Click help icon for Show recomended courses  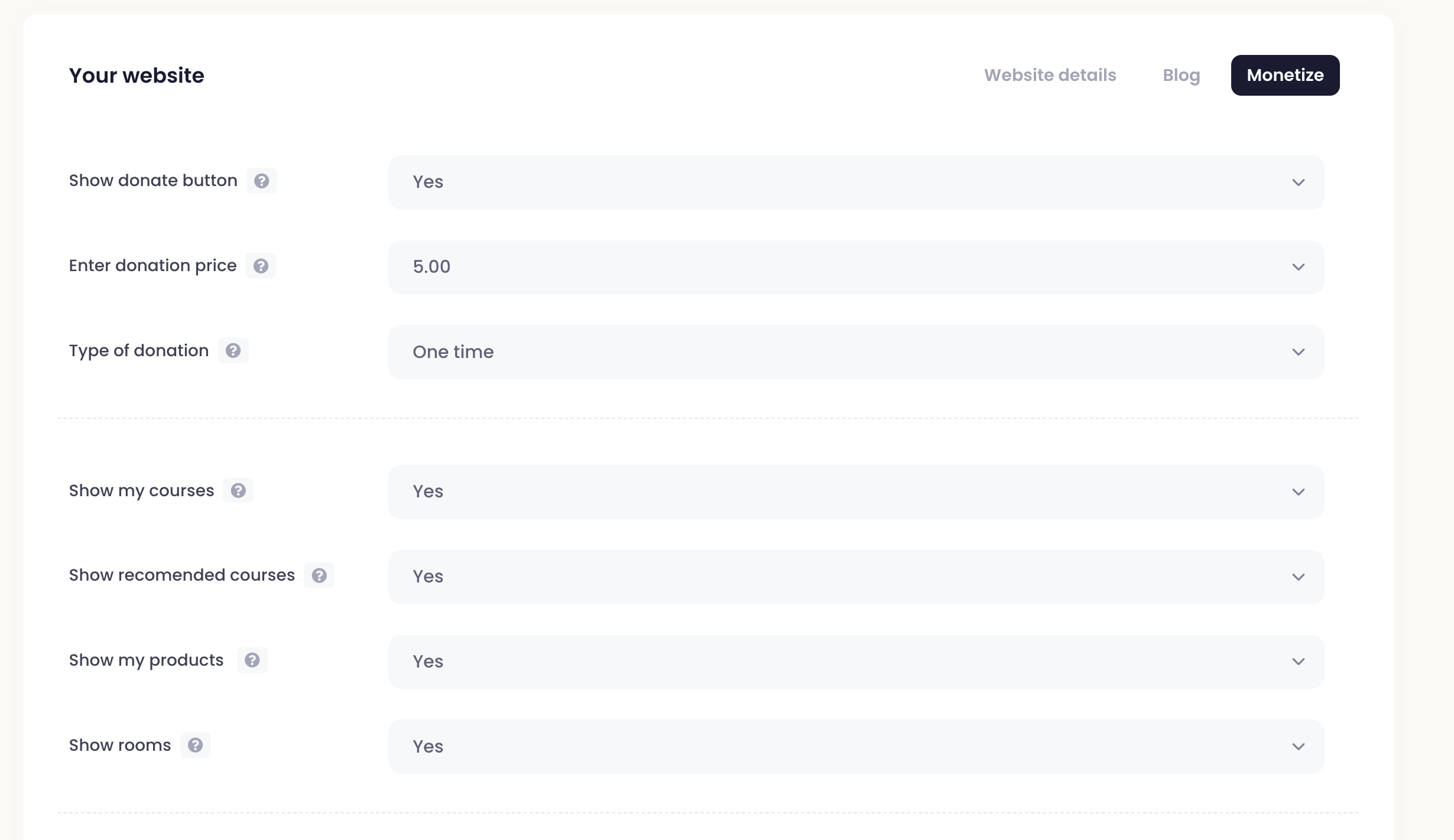(x=319, y=575)
